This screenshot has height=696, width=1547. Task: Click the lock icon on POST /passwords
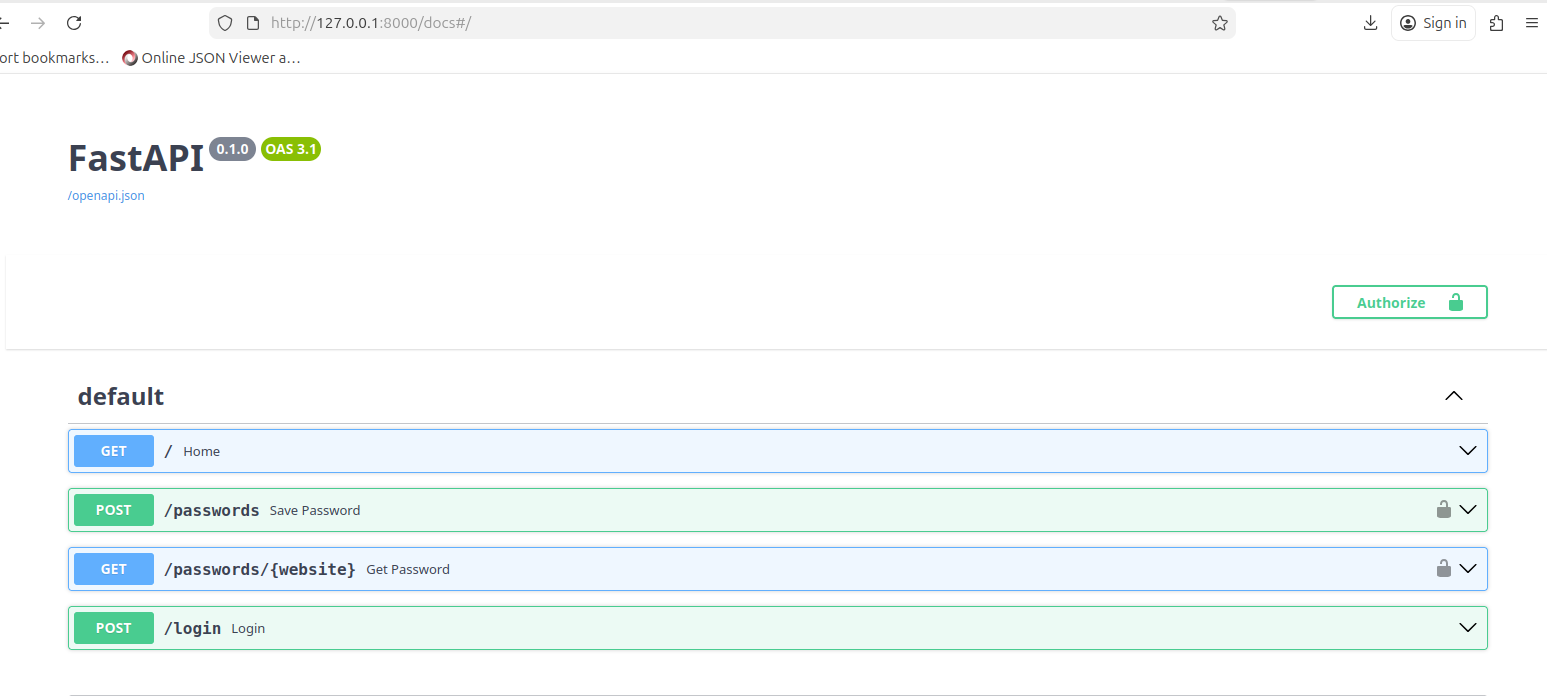pos(1443,509)
